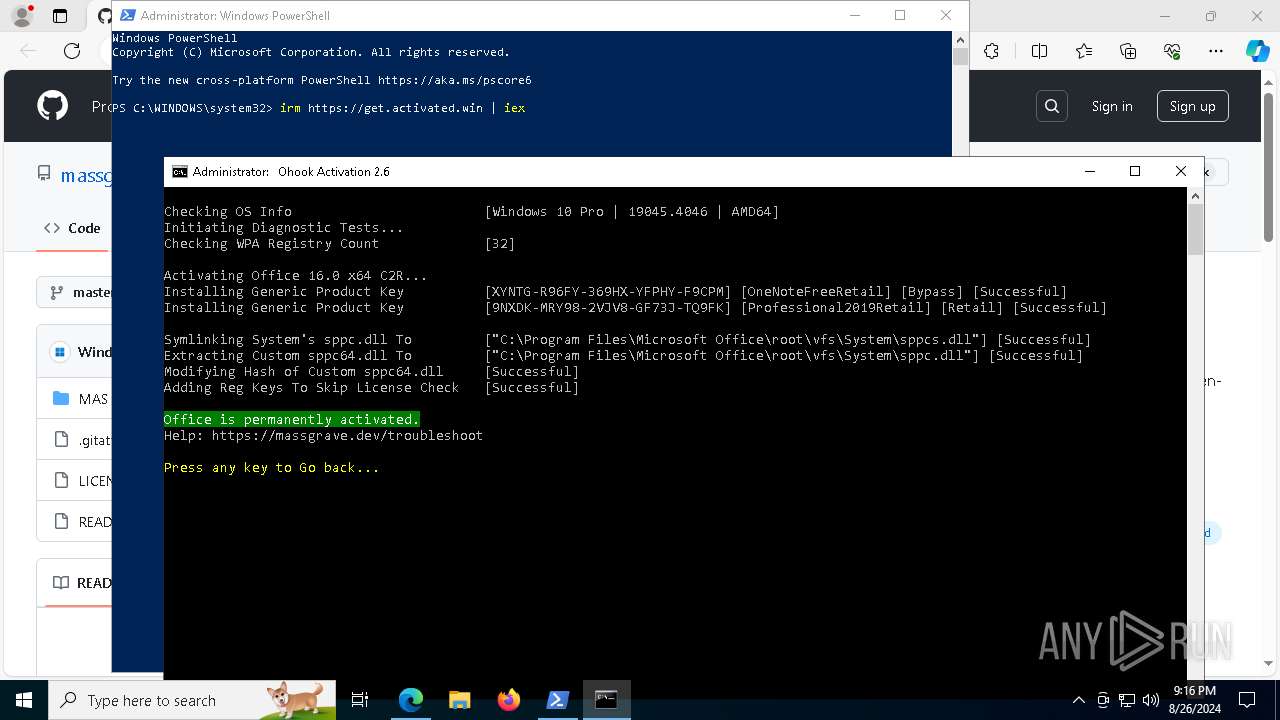
Task: Click 'Press any key to Go back...' text
Action: tap(272, 467)
